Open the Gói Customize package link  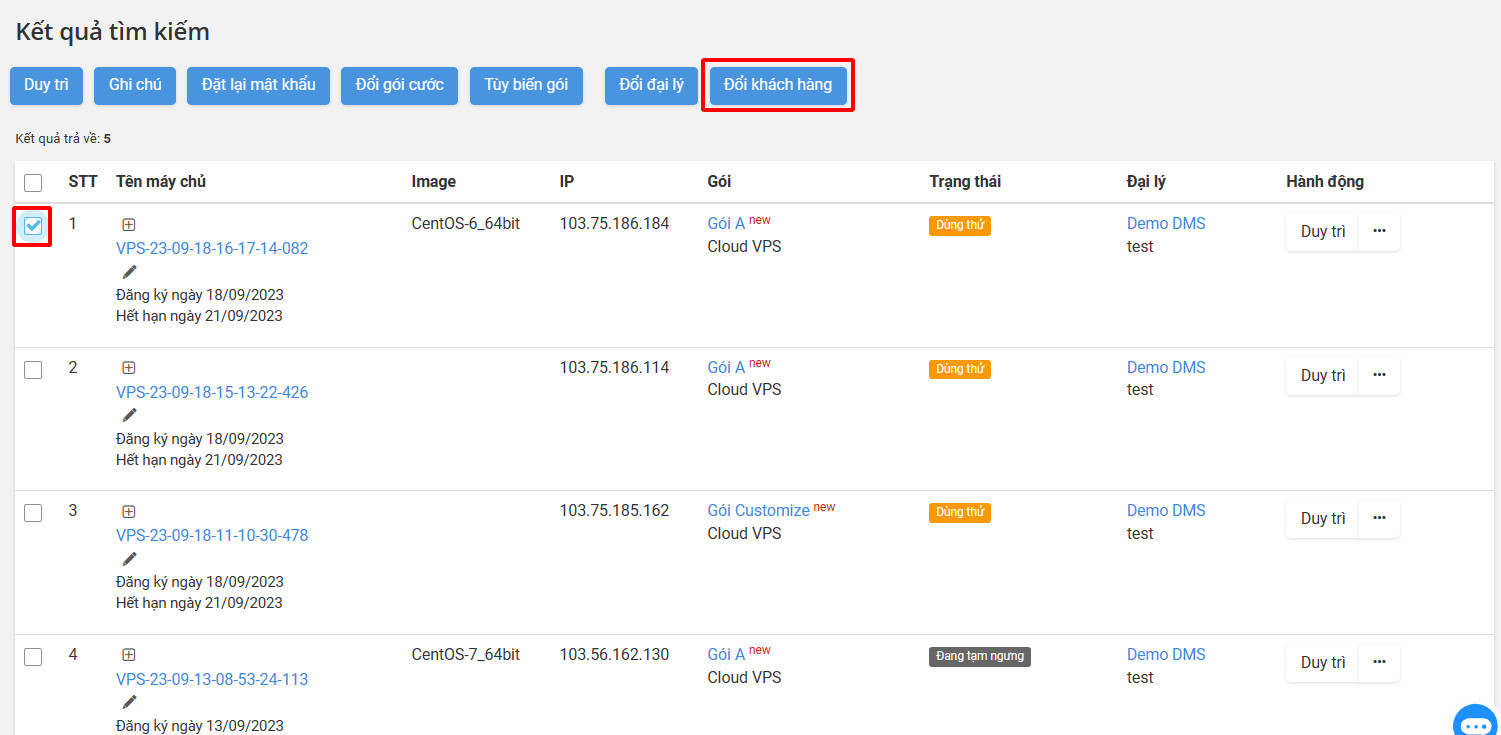tap(758, 511)
